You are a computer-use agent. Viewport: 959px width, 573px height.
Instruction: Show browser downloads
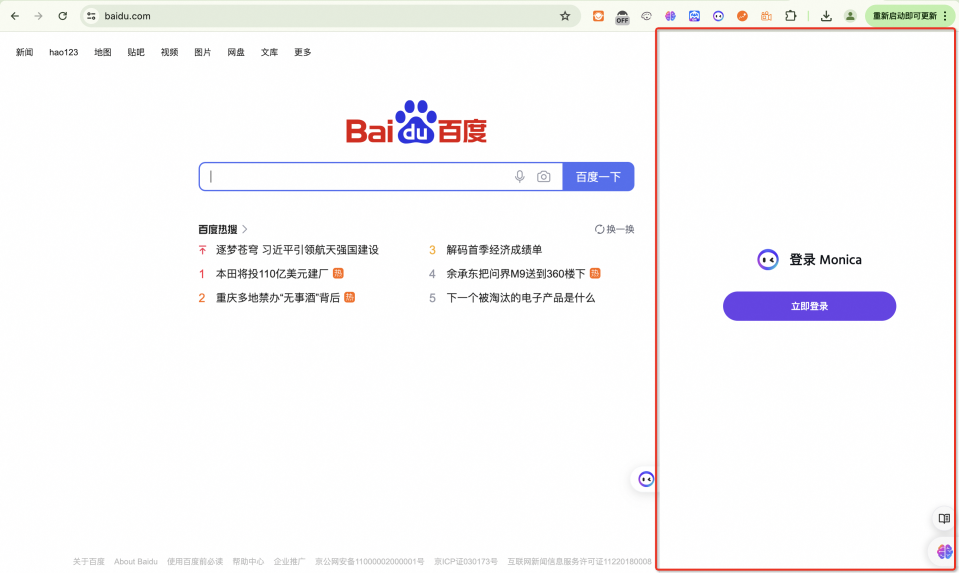point(826,16)
